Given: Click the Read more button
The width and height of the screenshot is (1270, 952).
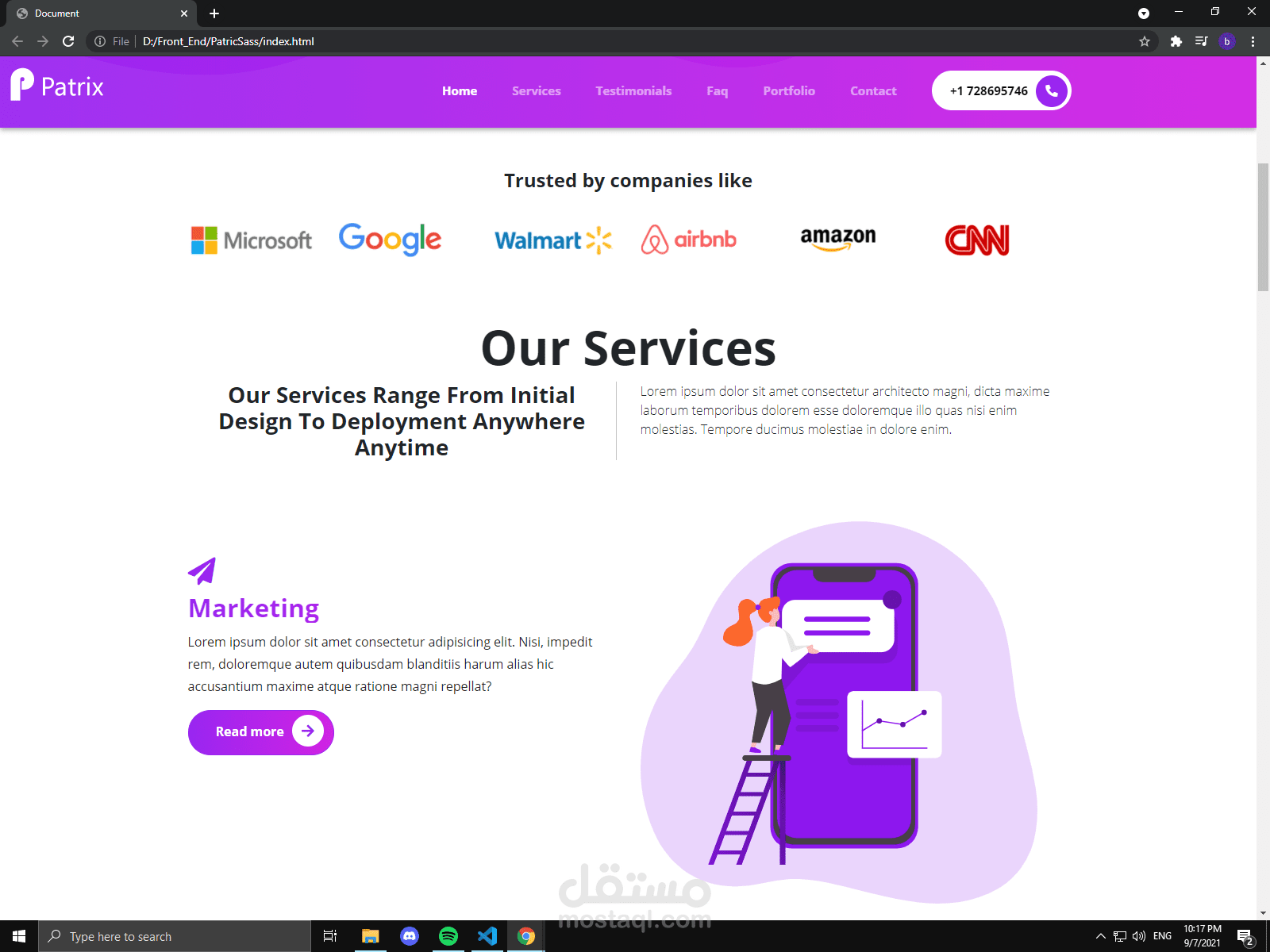Looking at the screenshot, I should pyautogui.click(x=261, y=731).
